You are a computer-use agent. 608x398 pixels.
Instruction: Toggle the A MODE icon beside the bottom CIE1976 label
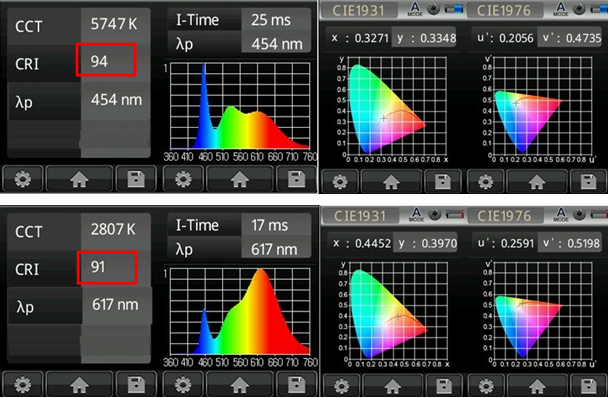click(x=561, y=215)
